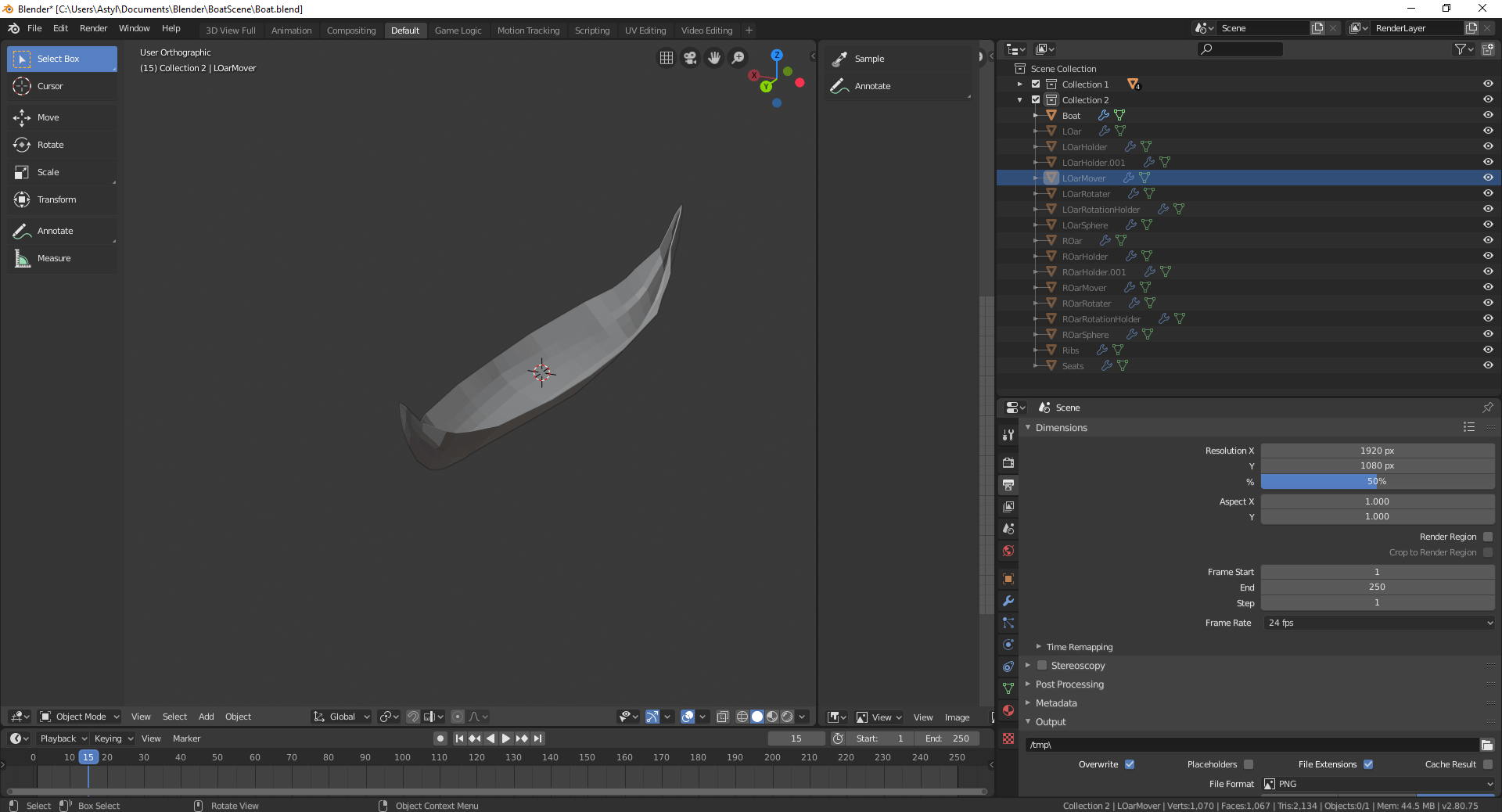
Task: Activate the Rotate tool
Action: pyautogui.click(x=50, y=145)
